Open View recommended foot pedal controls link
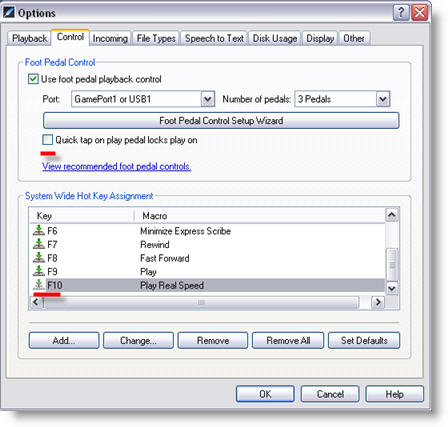This screenshot has width=448, height=427. click(x=117, y=166)
